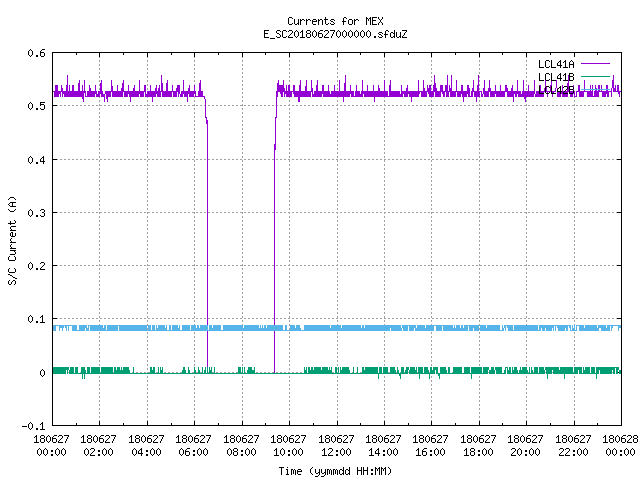Viewport: 640px width, 480px height.
Task: Click the purple LCL41A legend line sample
Action: [595, 64]
